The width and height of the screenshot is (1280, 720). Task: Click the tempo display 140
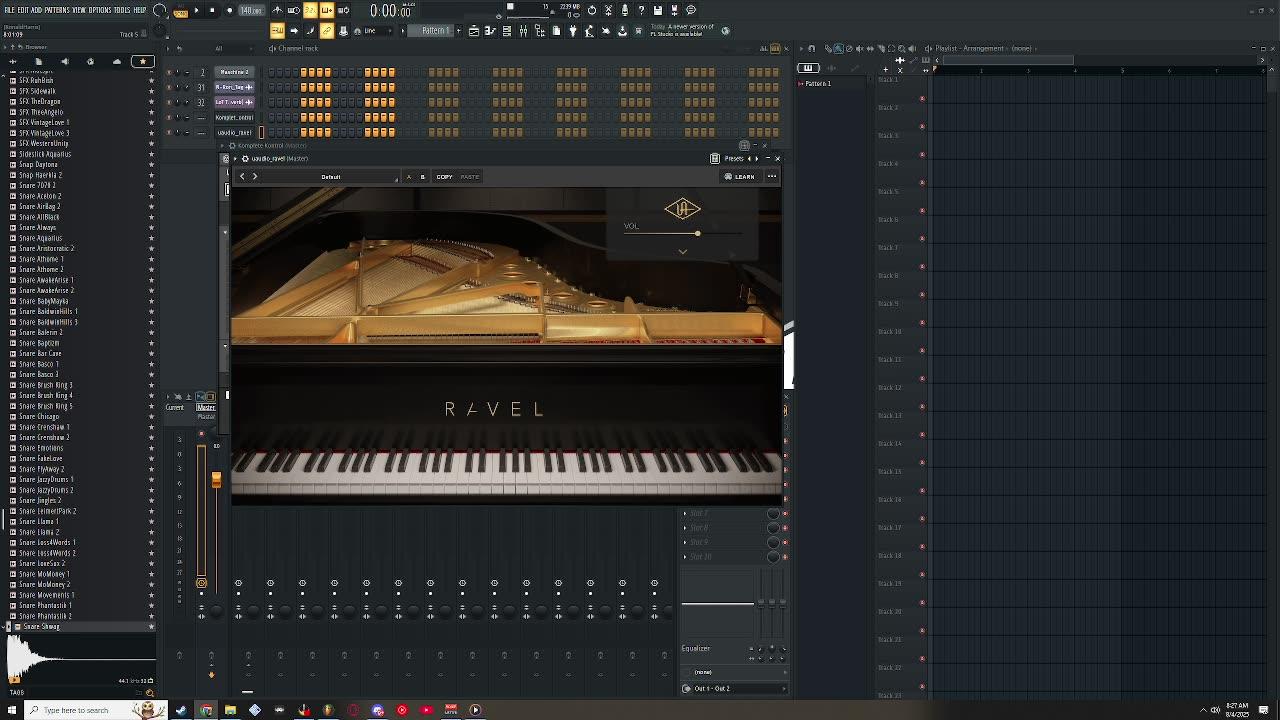point(251,11)
